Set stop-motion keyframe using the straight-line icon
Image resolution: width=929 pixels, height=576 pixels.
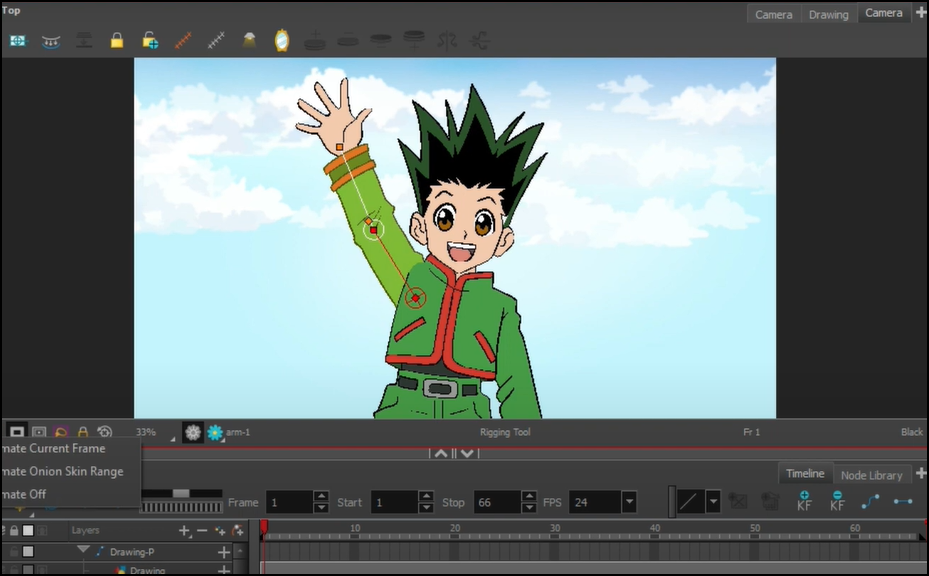tap(903, 501)
